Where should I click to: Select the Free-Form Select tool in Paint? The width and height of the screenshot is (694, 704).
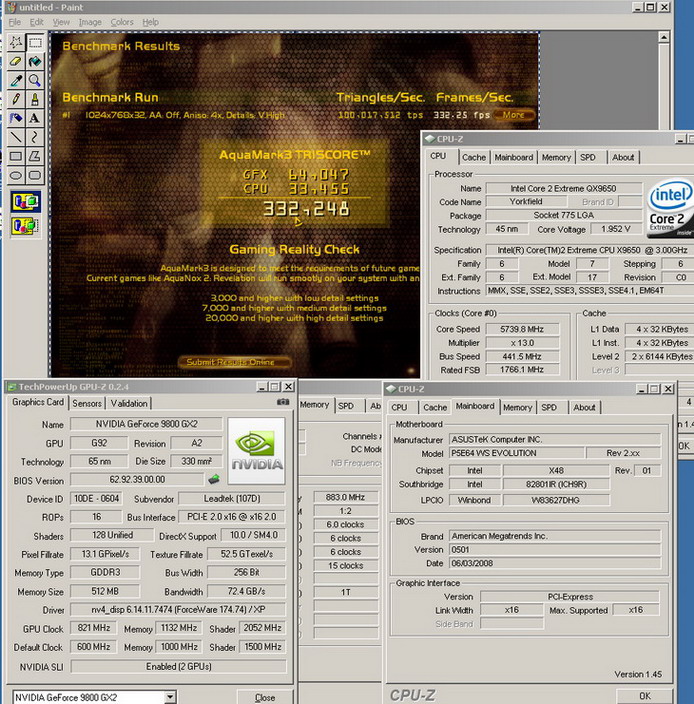16,43
